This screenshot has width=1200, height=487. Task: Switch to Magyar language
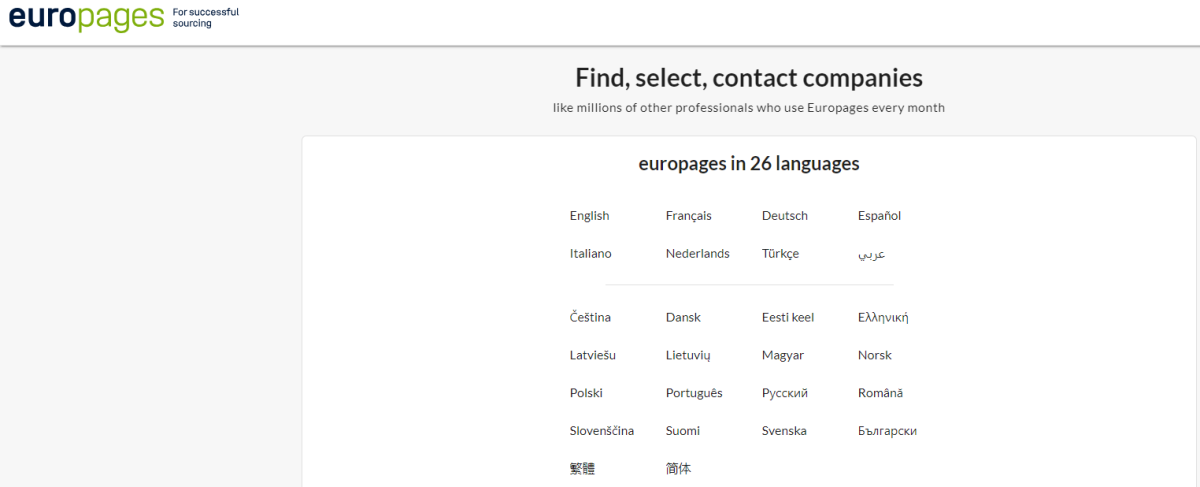click(x=783, y=356)
